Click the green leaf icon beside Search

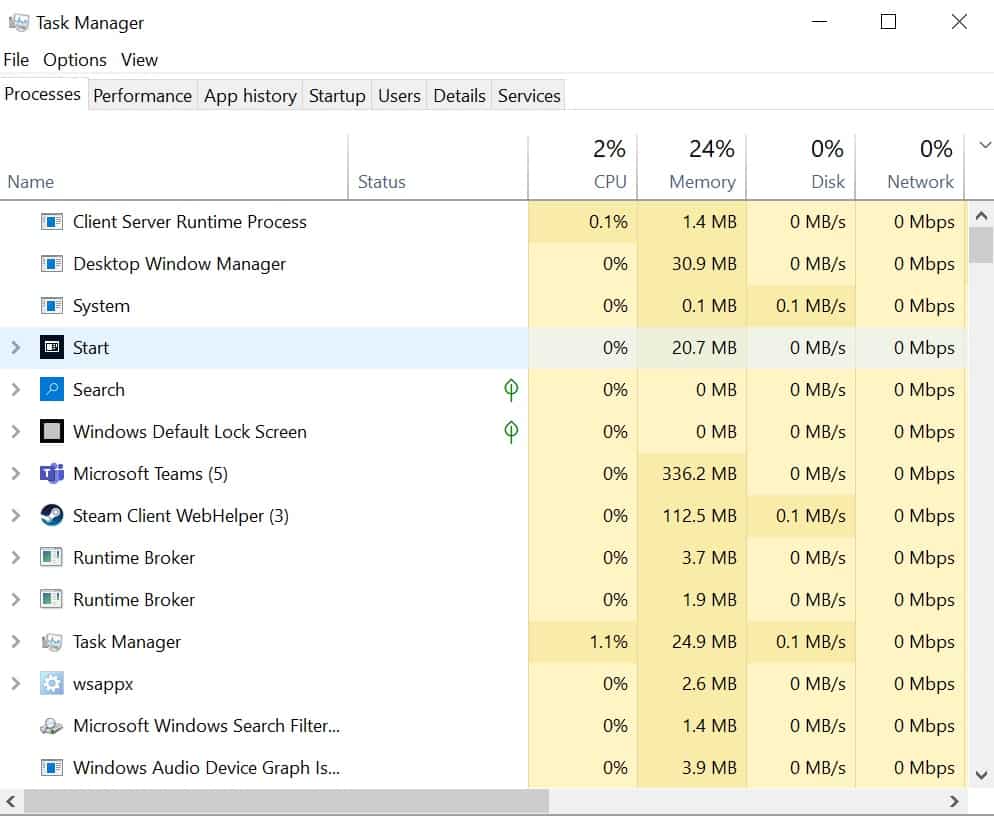[511, 389]
